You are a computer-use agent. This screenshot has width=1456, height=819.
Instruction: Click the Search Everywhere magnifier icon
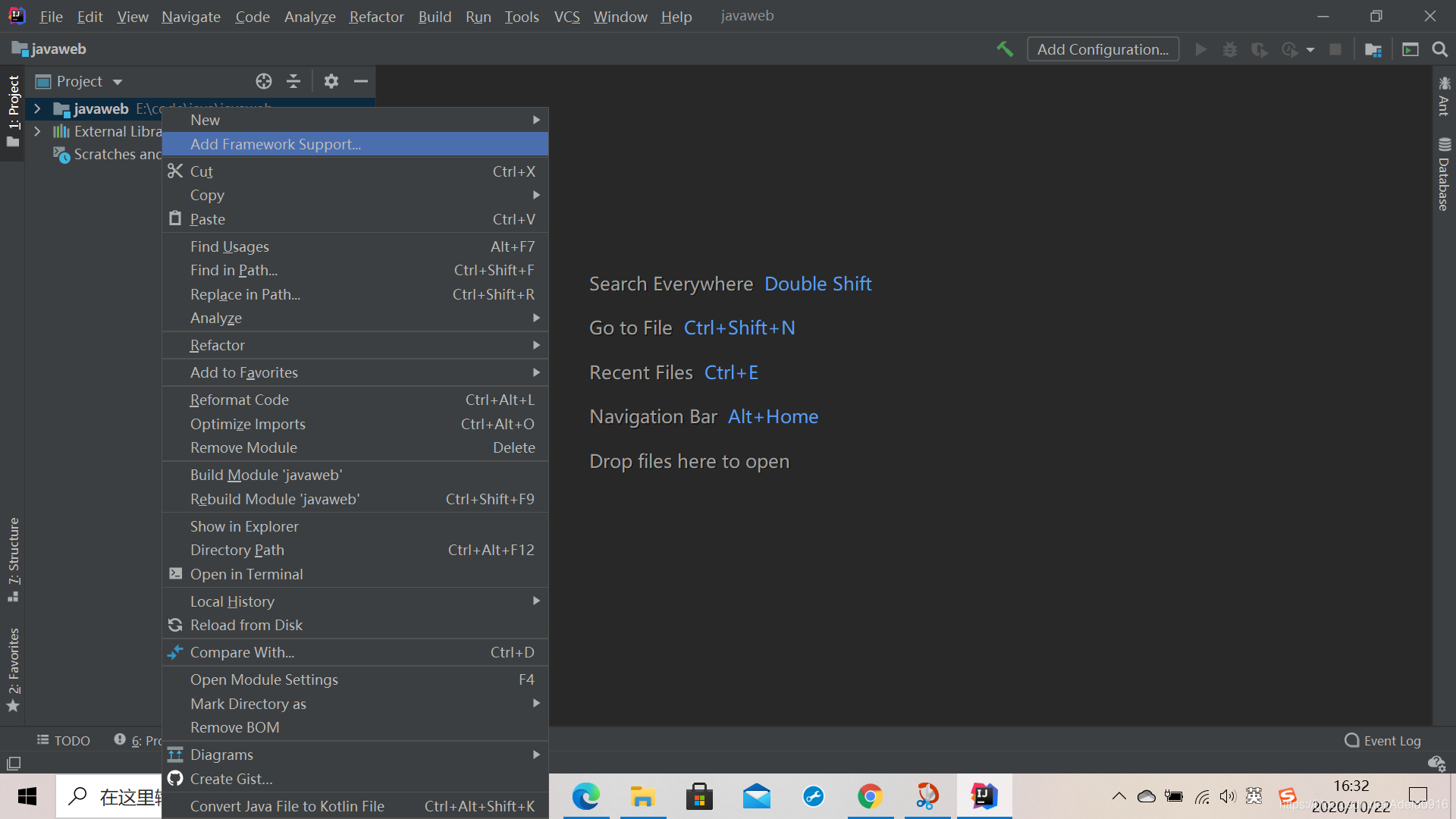click(x=1440, y=49)
